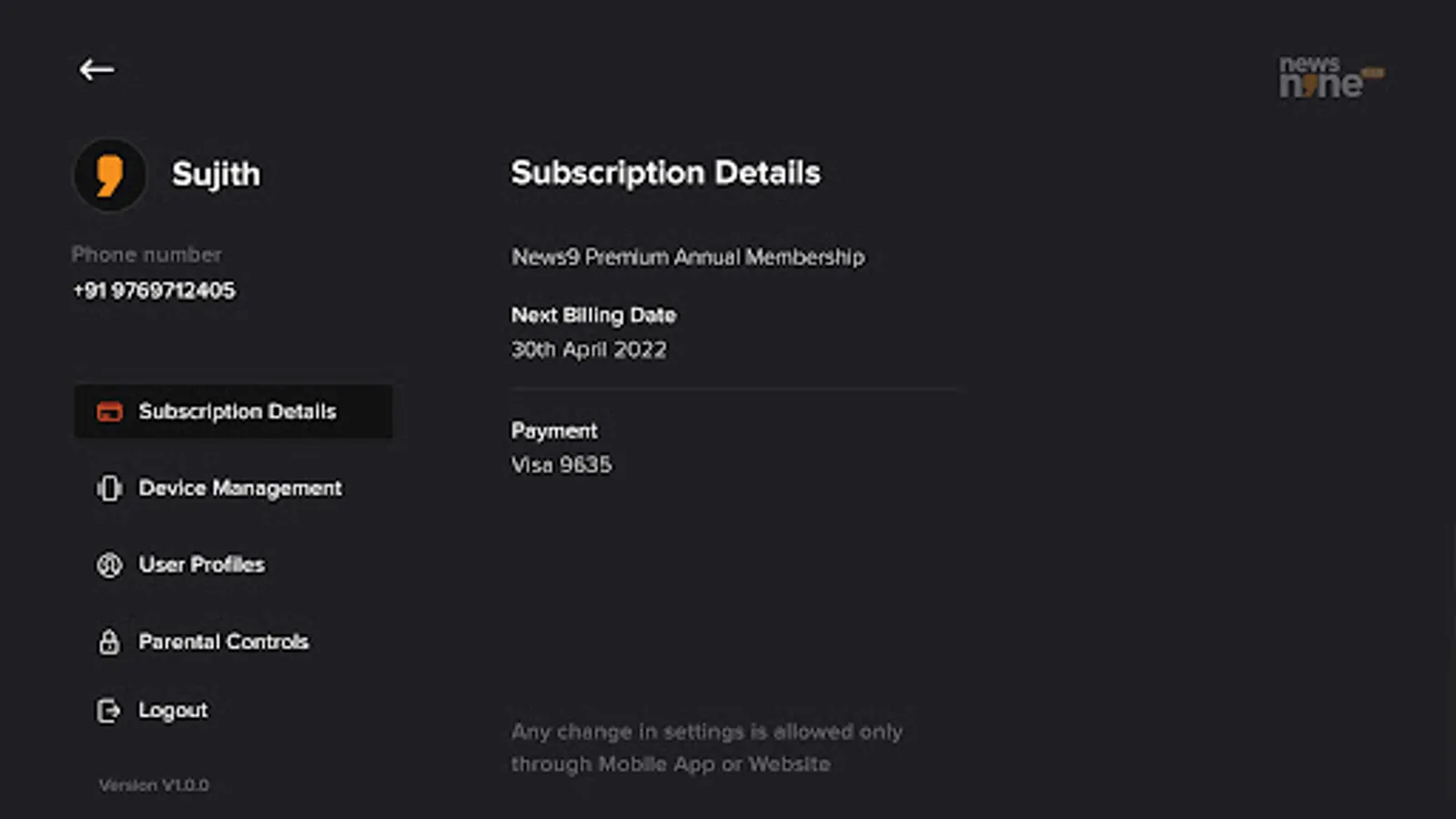Select User Profiles in the sidebar

(233, 565)
